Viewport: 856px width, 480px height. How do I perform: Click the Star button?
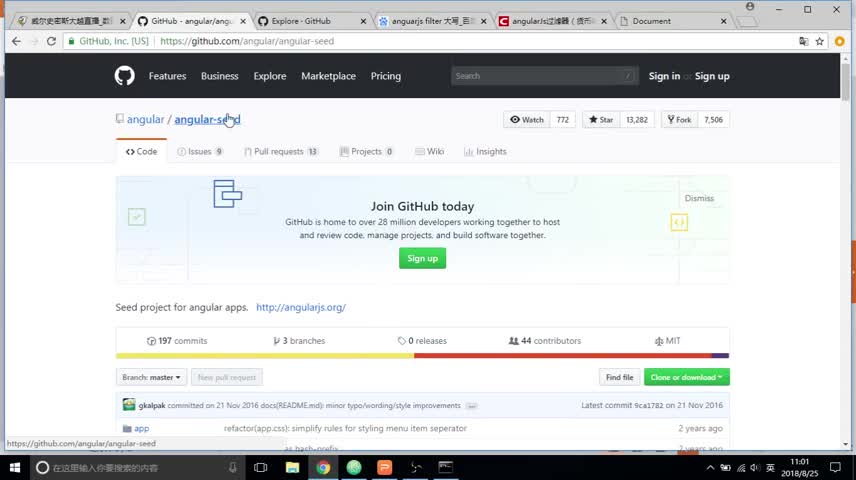click(601, 120)
